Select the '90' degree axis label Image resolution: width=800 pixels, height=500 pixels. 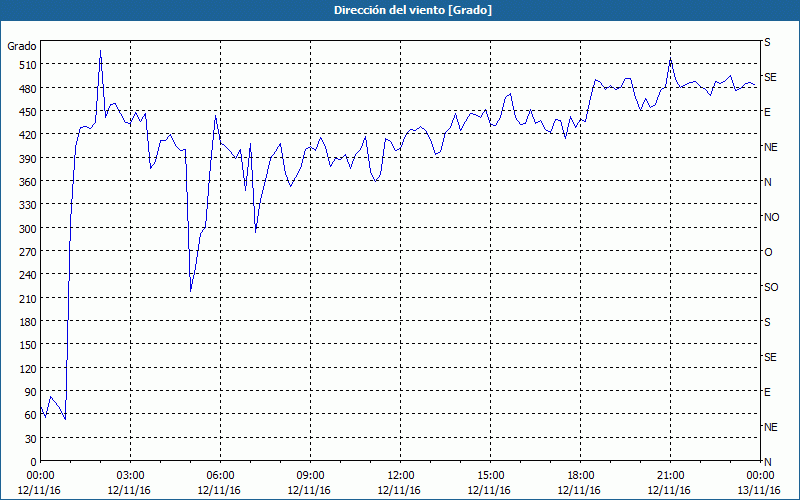[x=31, y=392]
